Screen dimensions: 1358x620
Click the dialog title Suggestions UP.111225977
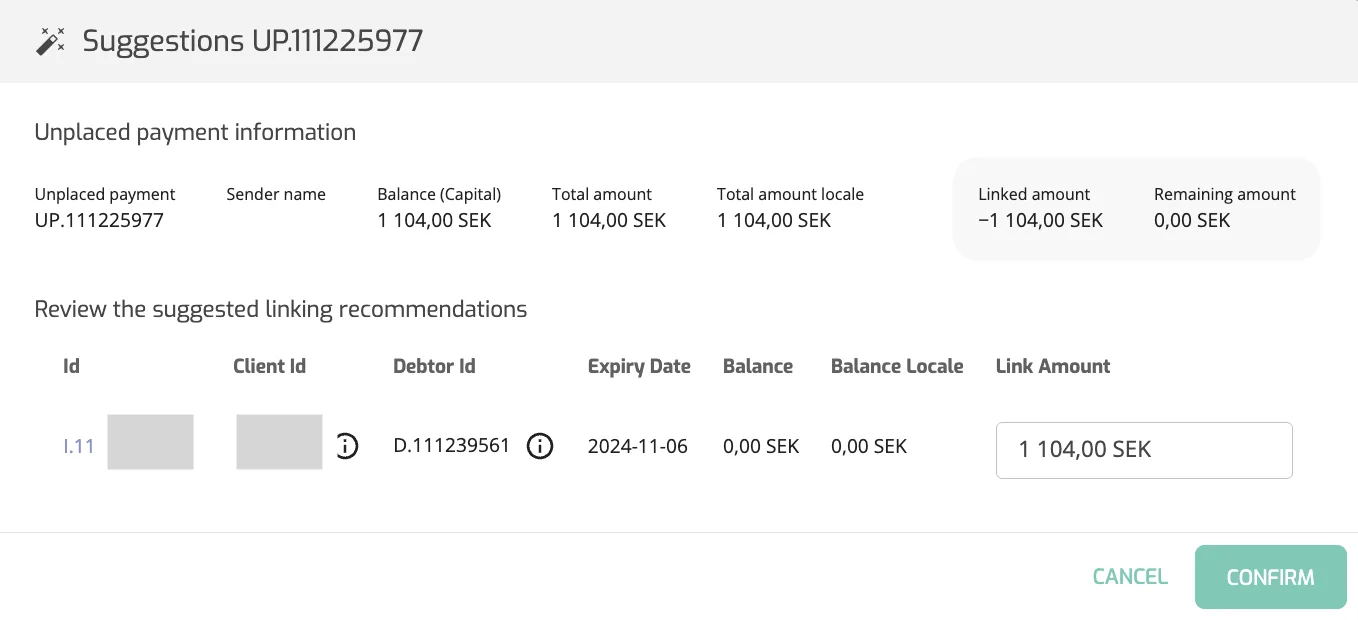point(253,41)
